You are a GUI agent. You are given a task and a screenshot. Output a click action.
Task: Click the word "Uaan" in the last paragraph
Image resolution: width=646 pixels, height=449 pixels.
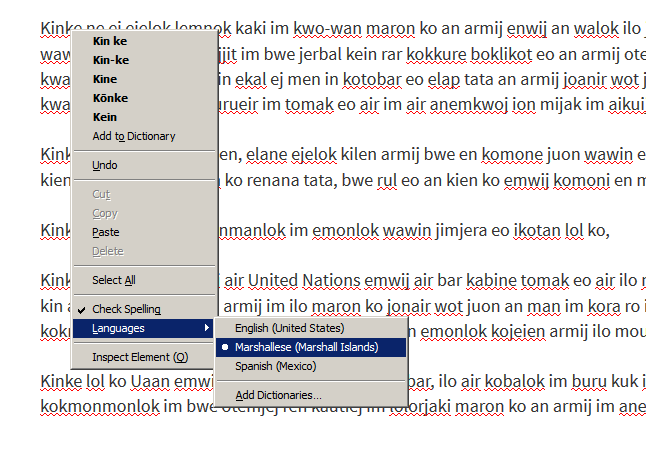coord(150,381)
